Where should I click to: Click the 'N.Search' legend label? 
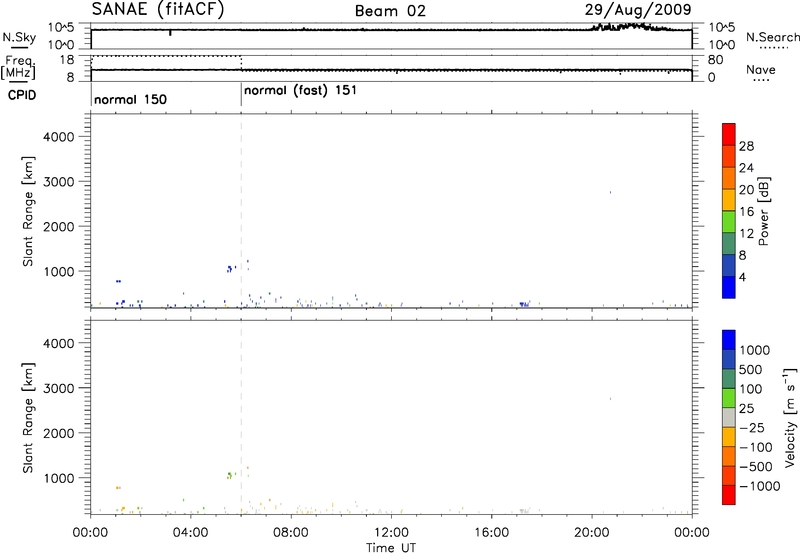click(x=772, y=37)
